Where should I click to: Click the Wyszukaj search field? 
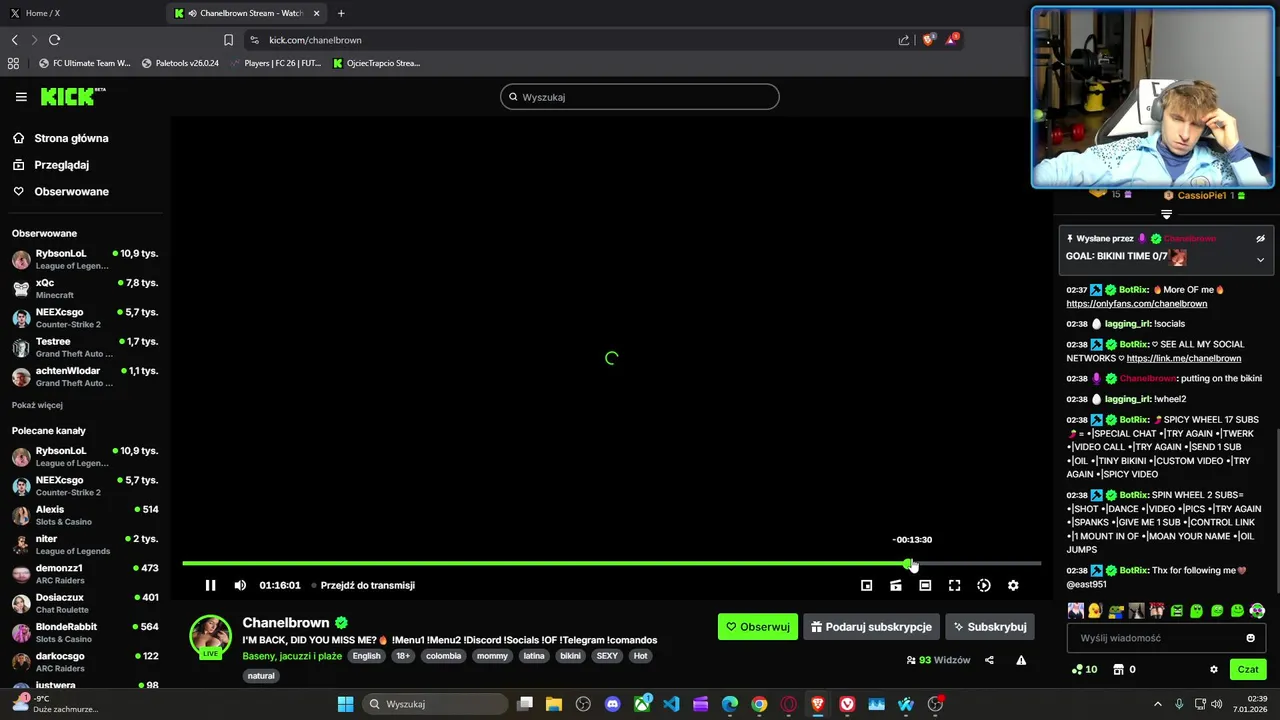[640, 97]
